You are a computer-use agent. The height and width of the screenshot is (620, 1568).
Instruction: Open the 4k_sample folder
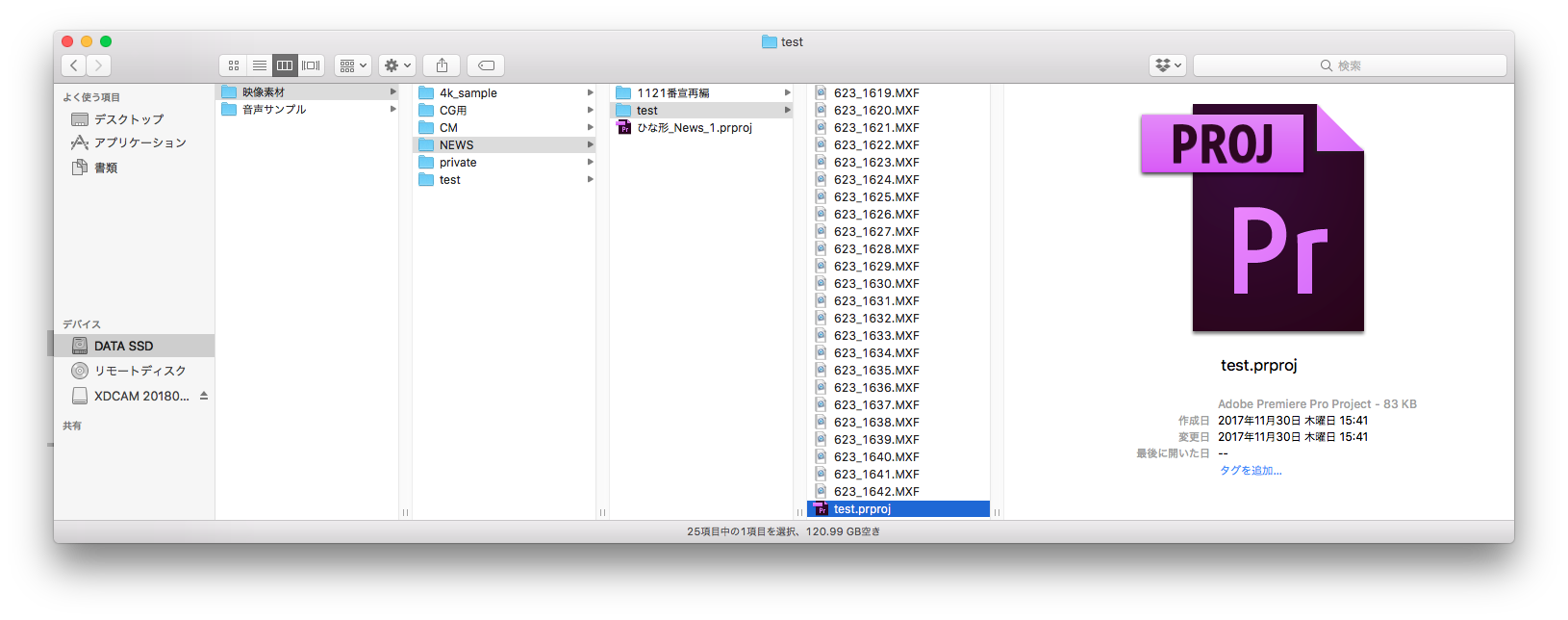[x=504, y=93]
